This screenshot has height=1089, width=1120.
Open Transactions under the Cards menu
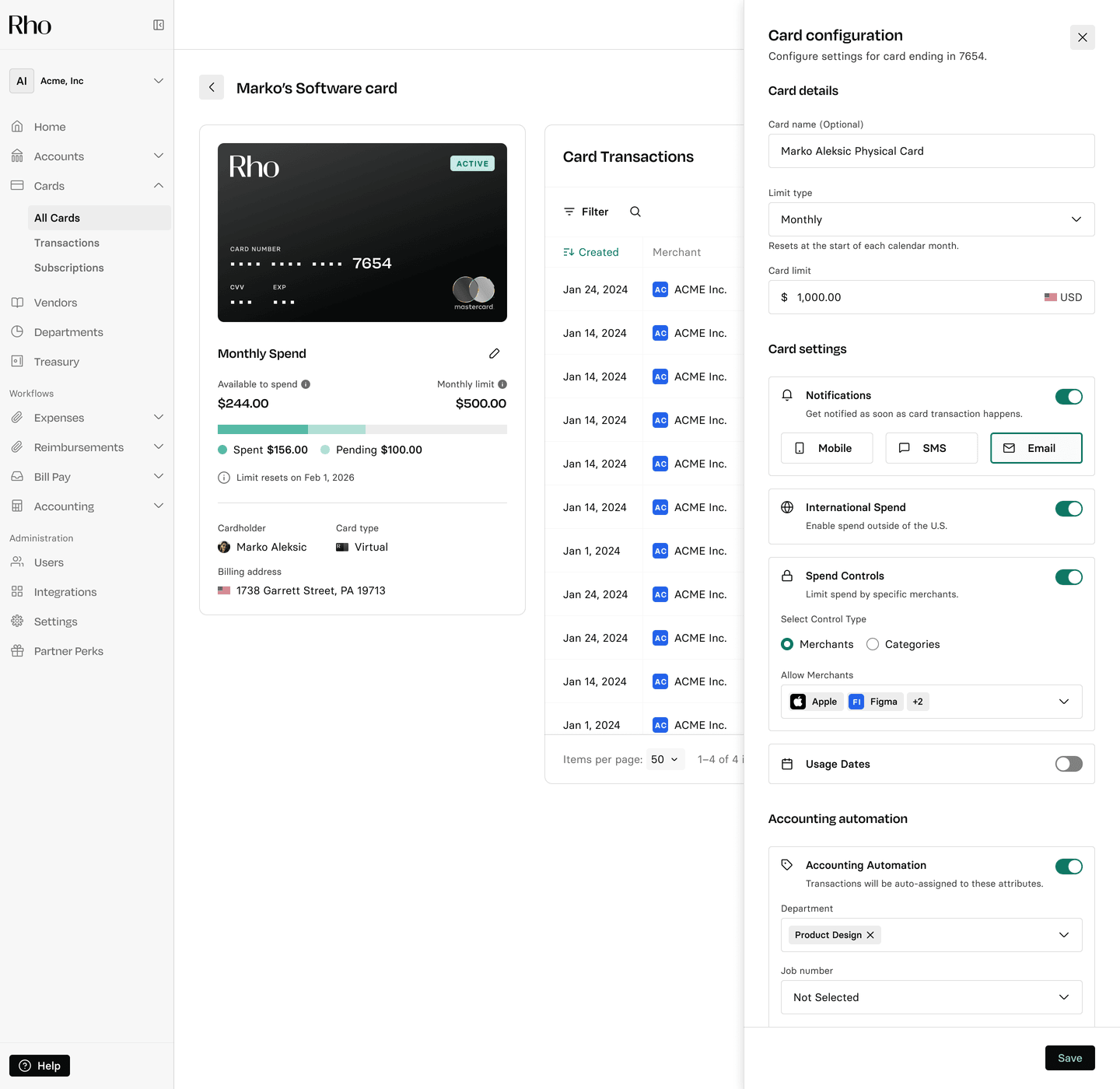[x=67, y=243]
